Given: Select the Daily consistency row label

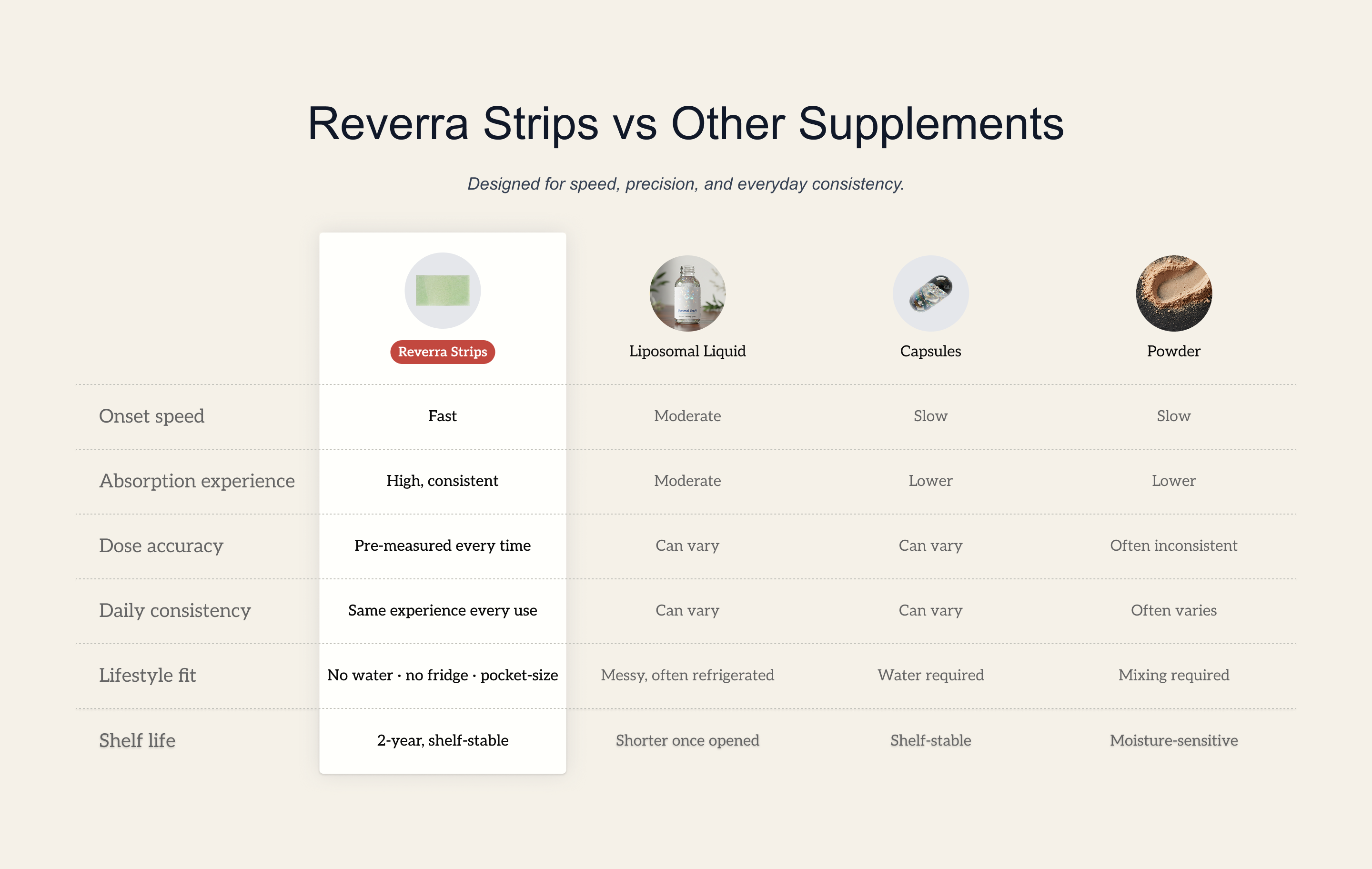Looking at the screenshot, I should pos(175,610).
